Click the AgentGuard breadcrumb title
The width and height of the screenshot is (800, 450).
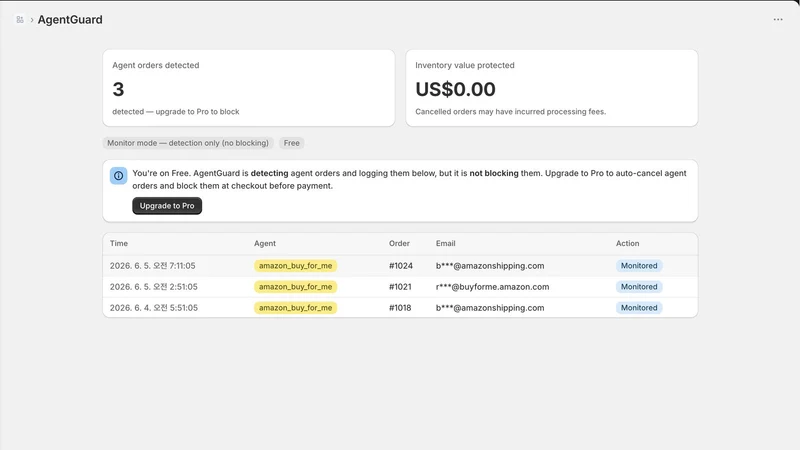(x=70, y=19)
